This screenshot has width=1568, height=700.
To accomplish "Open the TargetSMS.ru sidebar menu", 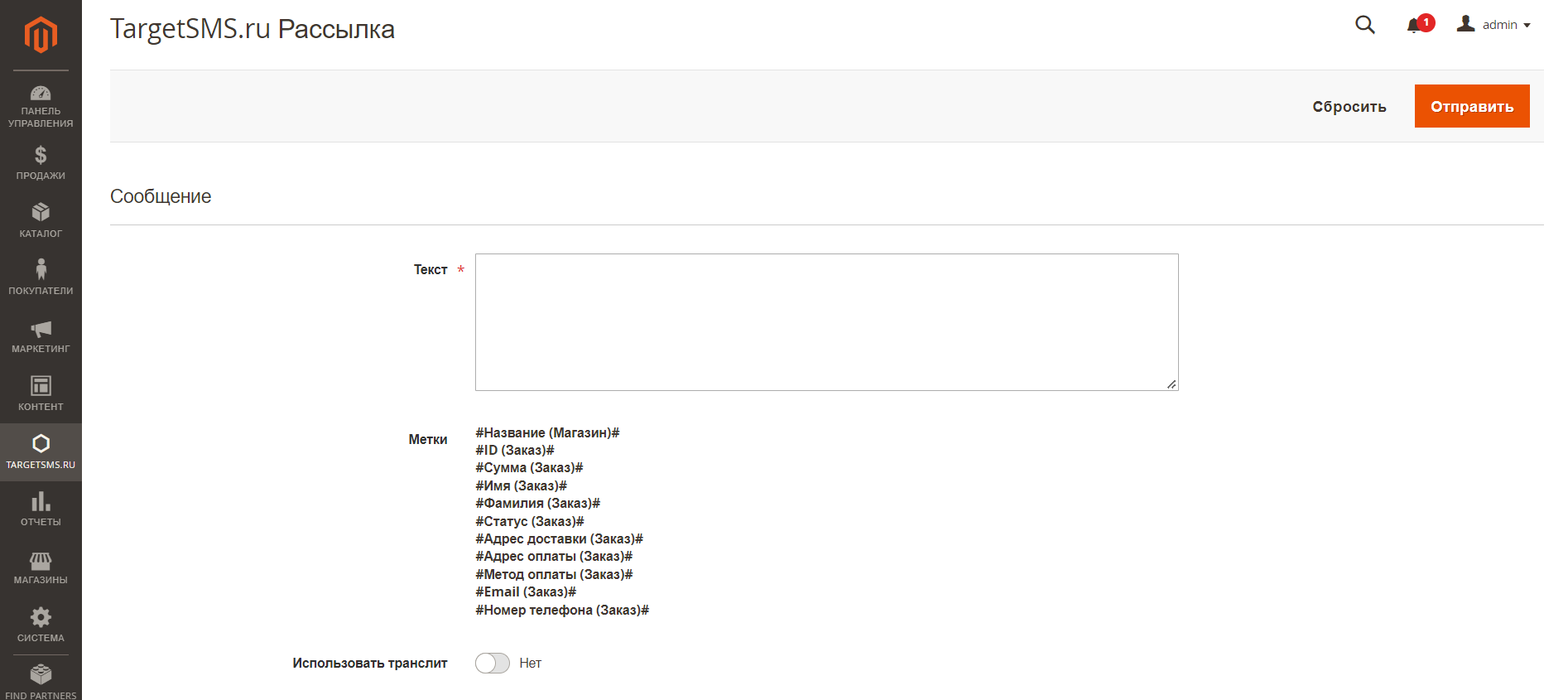I will click(x=41, y=452).
